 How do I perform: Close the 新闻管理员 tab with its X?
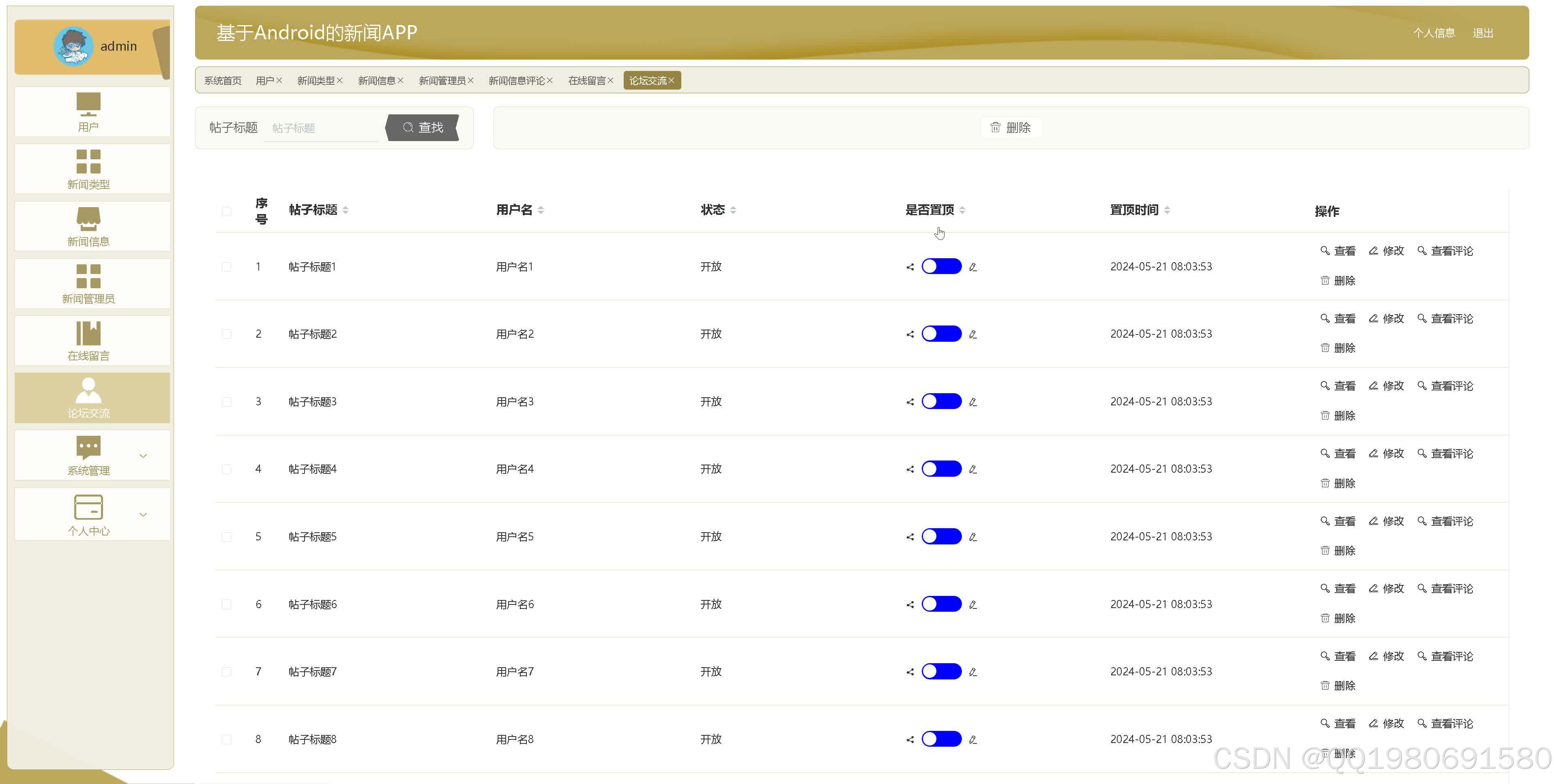point(470,80)
